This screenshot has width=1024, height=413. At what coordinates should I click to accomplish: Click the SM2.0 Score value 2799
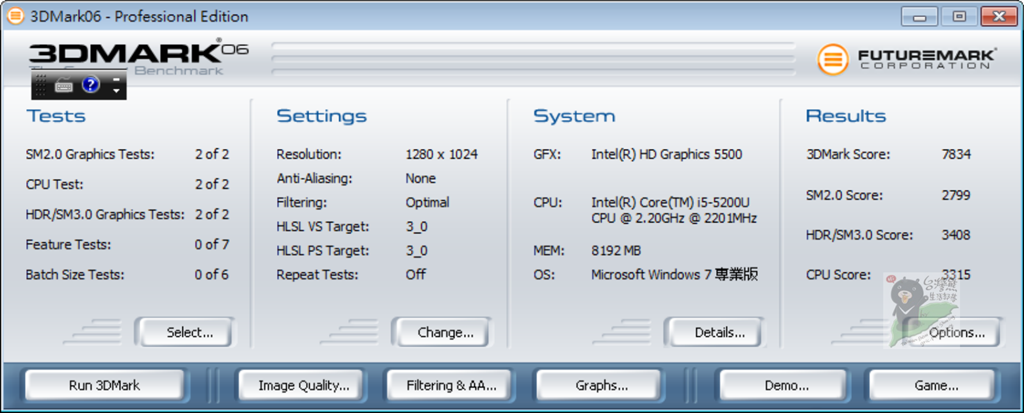(x=956, y=195)
